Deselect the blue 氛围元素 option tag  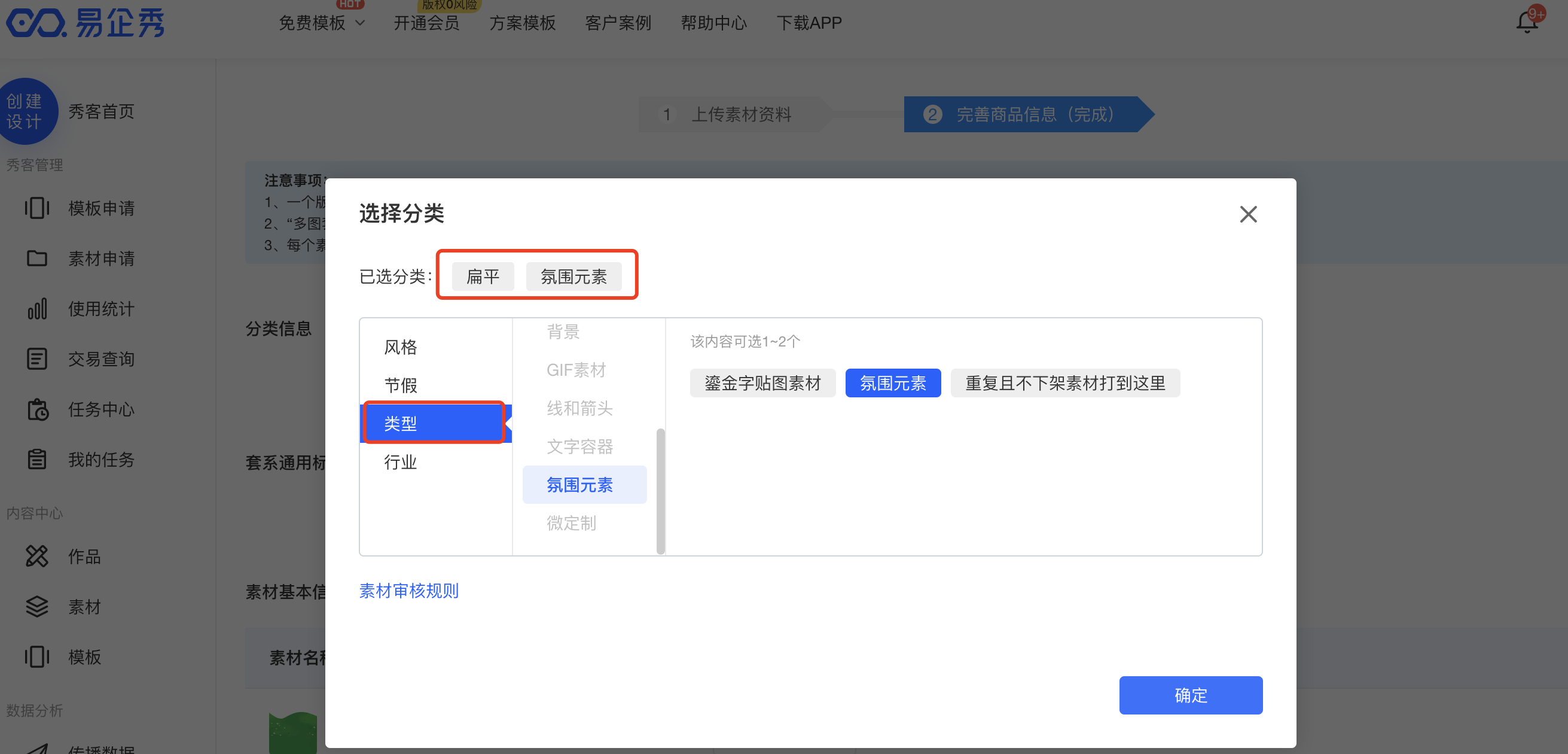pos(892,383)
